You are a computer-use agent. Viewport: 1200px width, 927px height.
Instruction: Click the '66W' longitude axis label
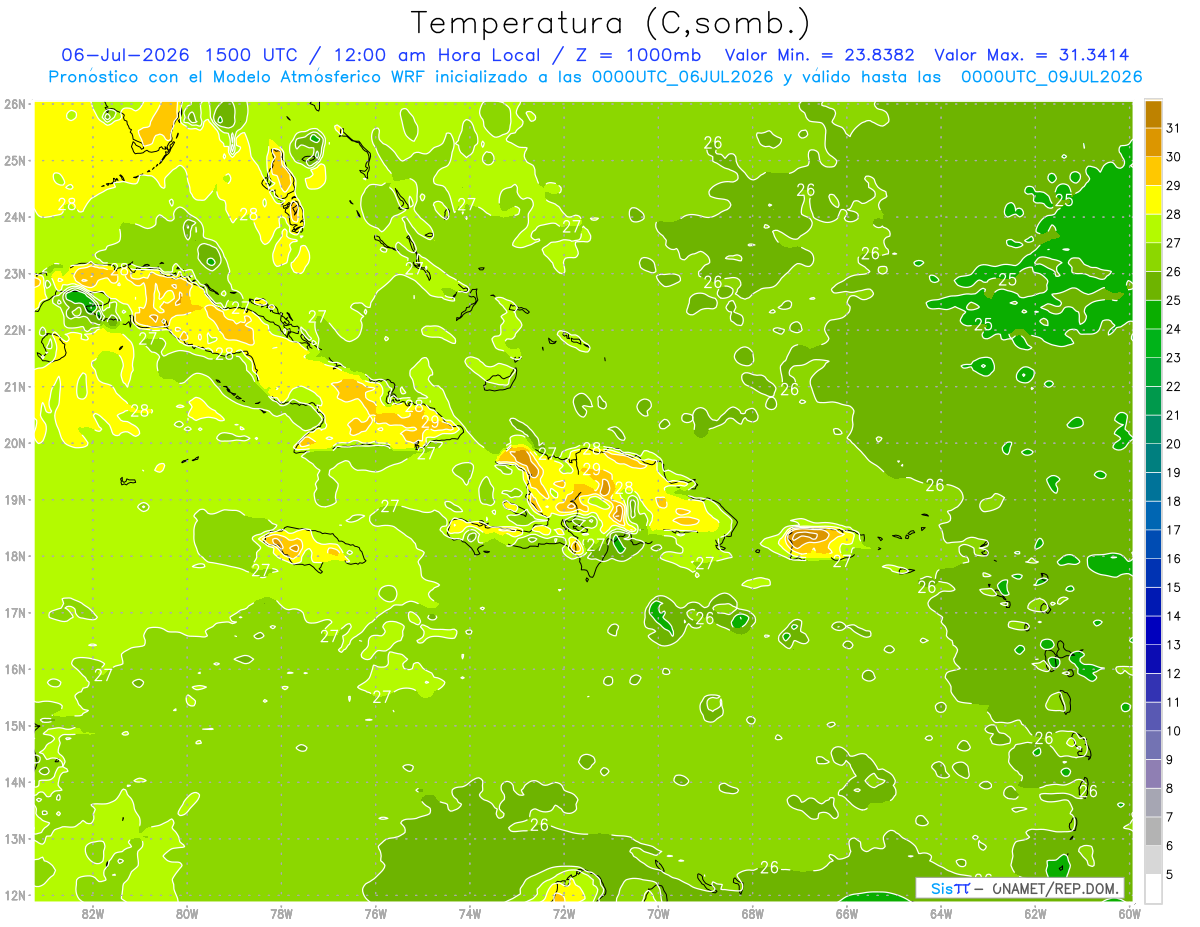coord(847,913)
